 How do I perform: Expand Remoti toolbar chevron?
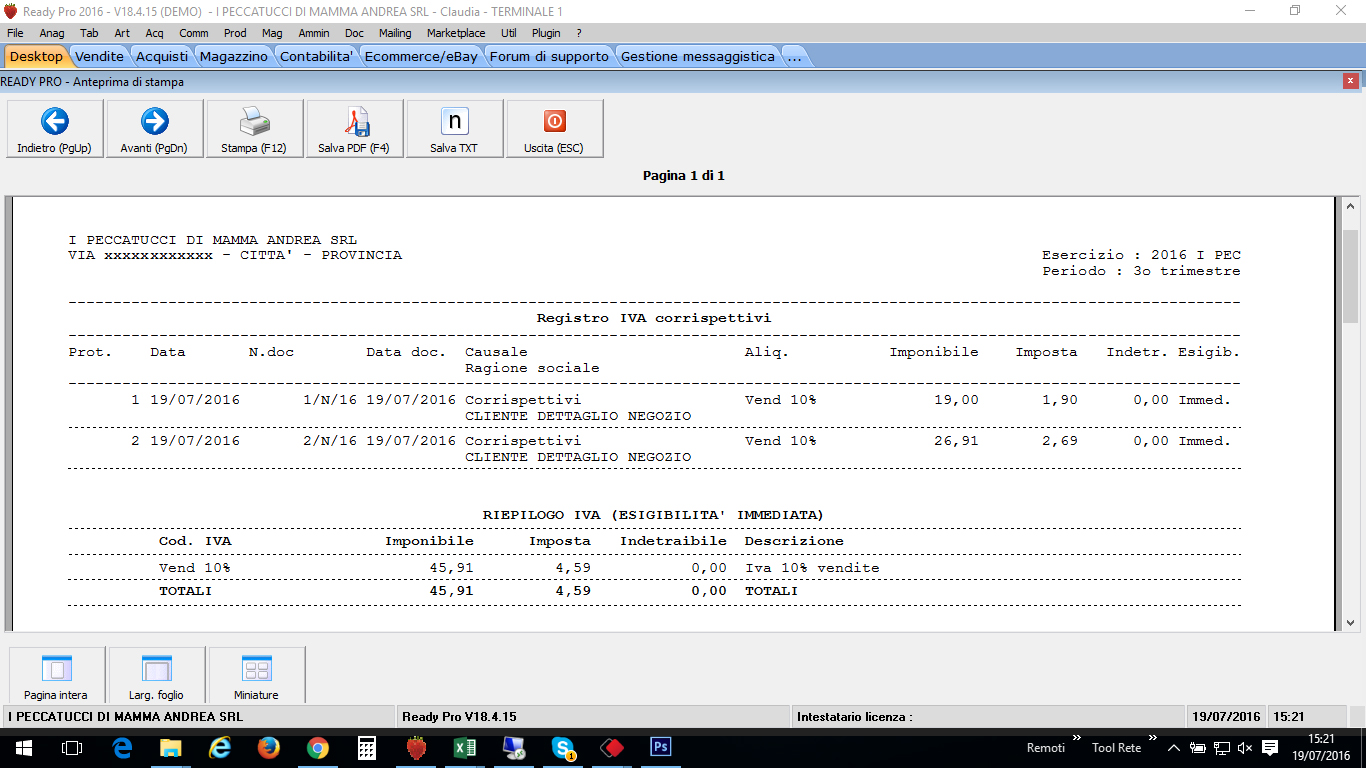click(x=1077, y=739)
